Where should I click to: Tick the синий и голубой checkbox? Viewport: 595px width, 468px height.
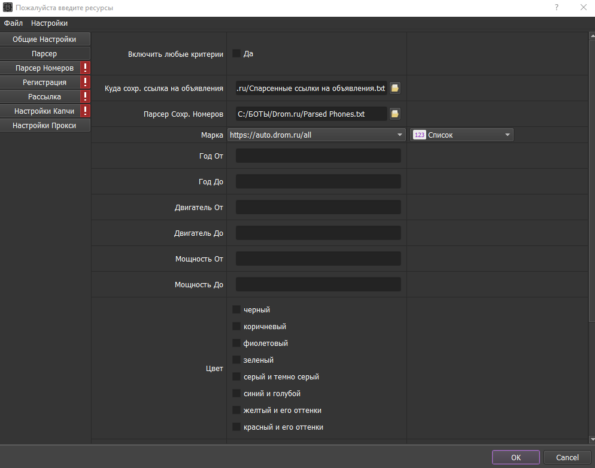coord(236,393)
